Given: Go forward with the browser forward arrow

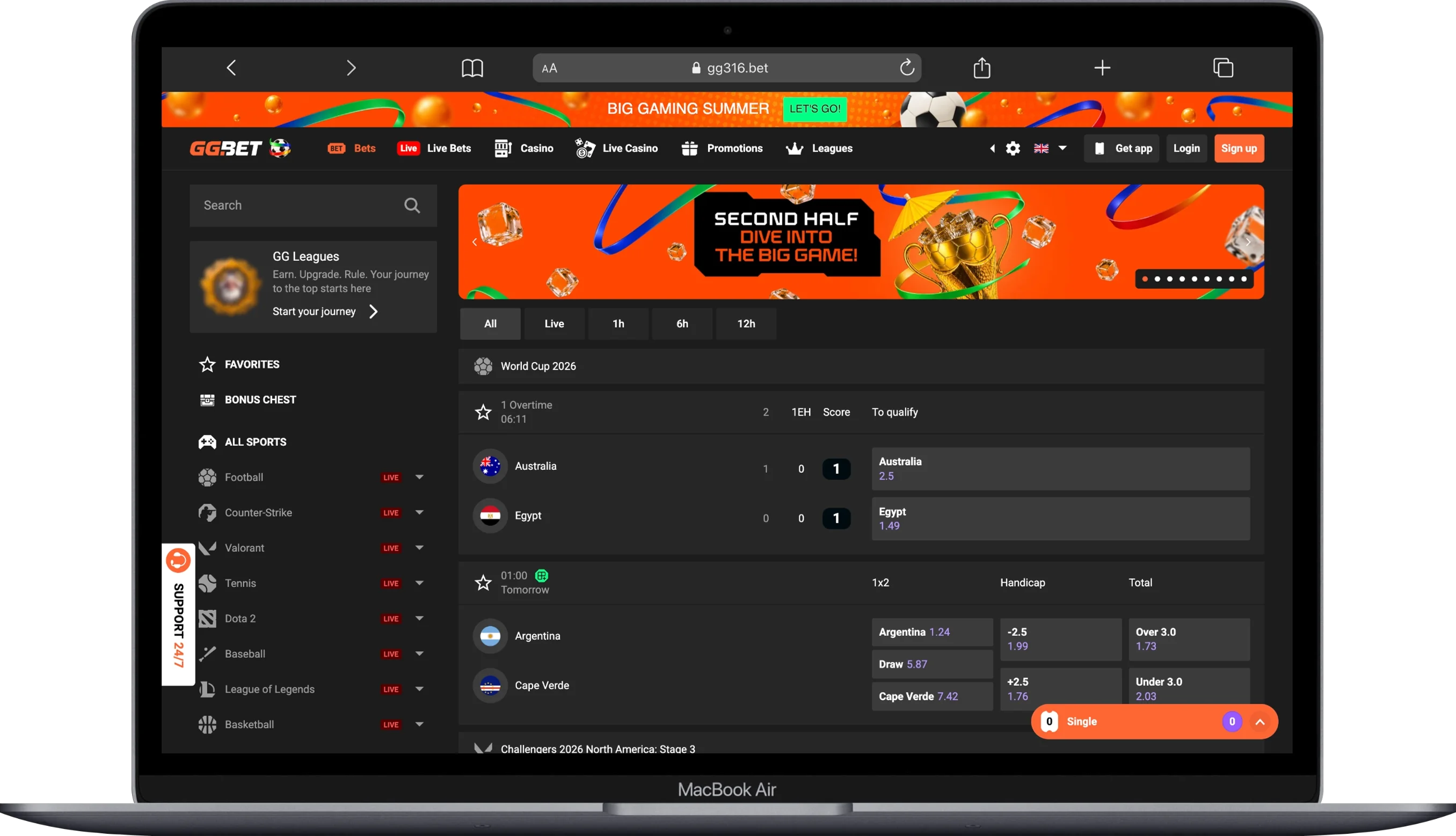Looking at the screenshot, I should pyautogui.click(x=351, y=68).
